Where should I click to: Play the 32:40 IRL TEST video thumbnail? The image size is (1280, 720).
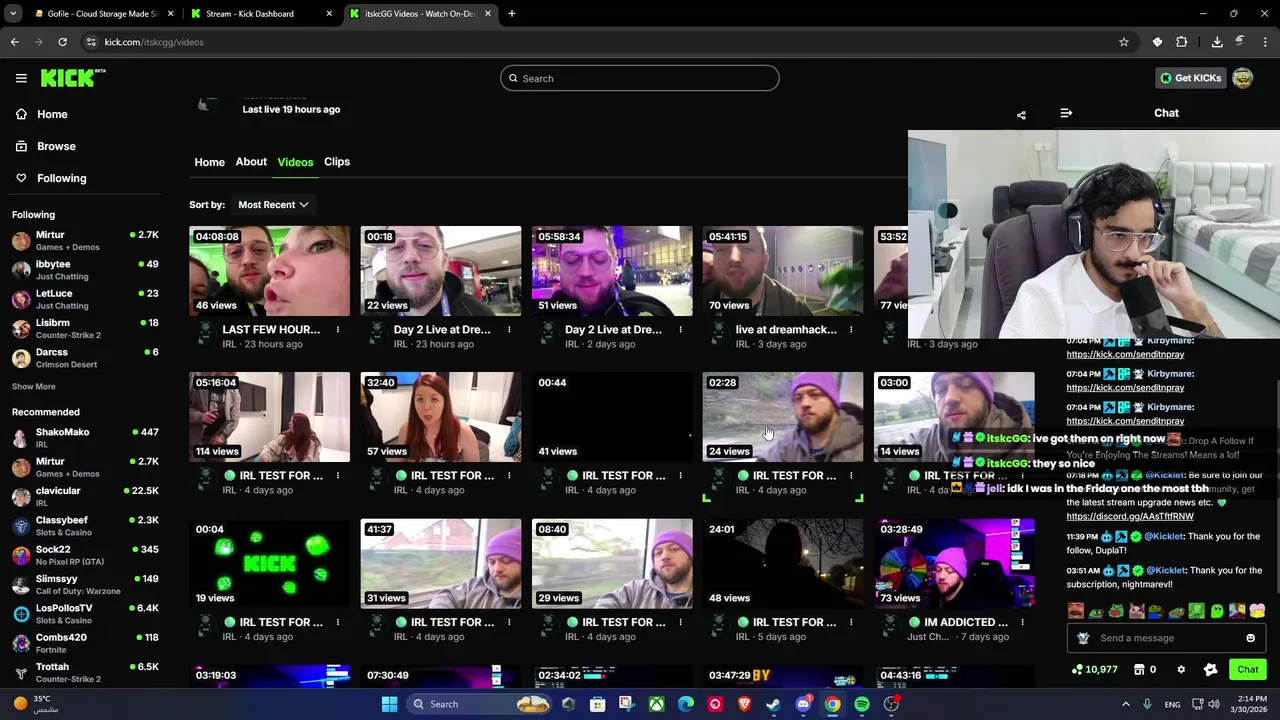pyautogui.click(x=441, y=417)
